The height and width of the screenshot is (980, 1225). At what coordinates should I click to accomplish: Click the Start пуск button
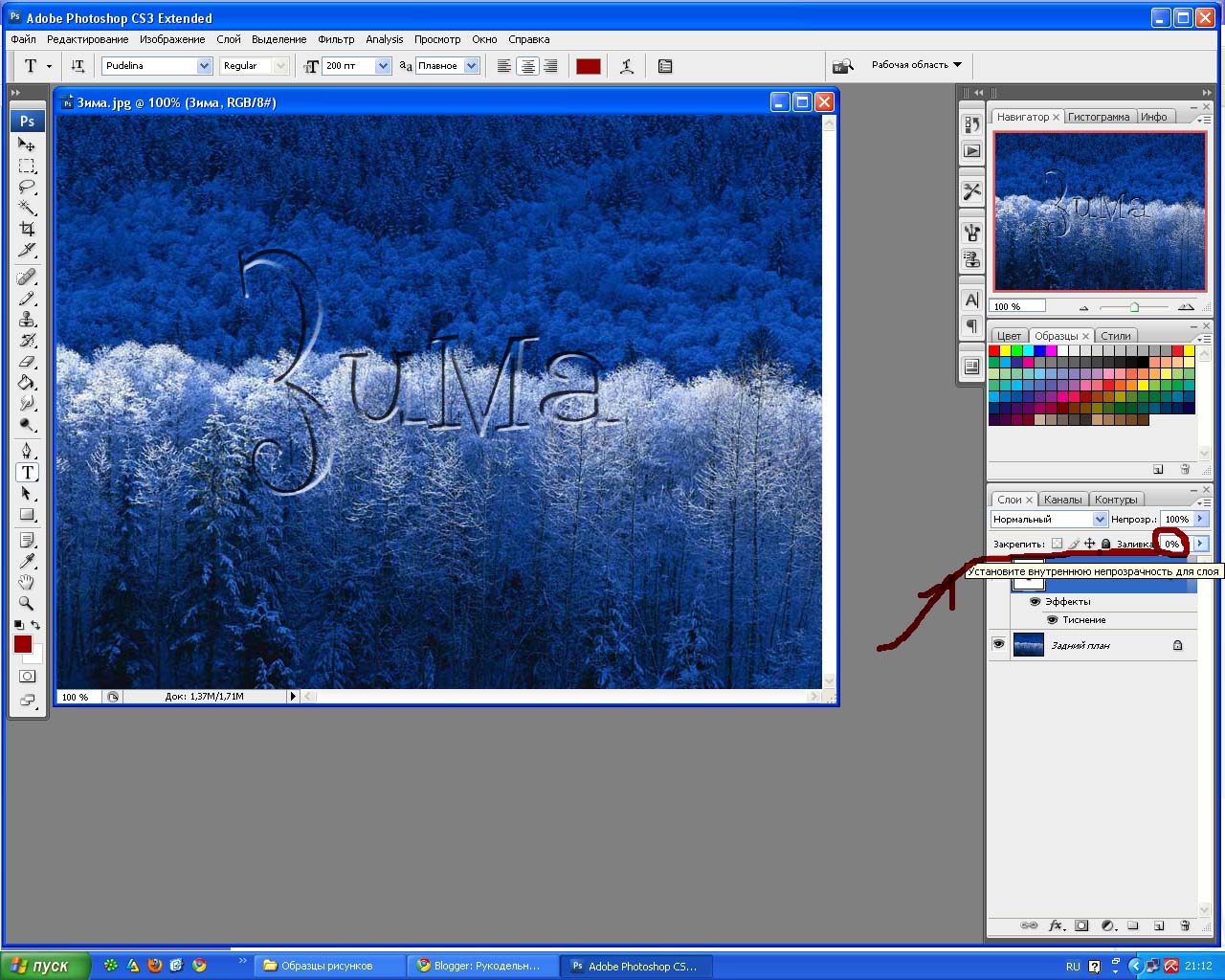point(45,966)
